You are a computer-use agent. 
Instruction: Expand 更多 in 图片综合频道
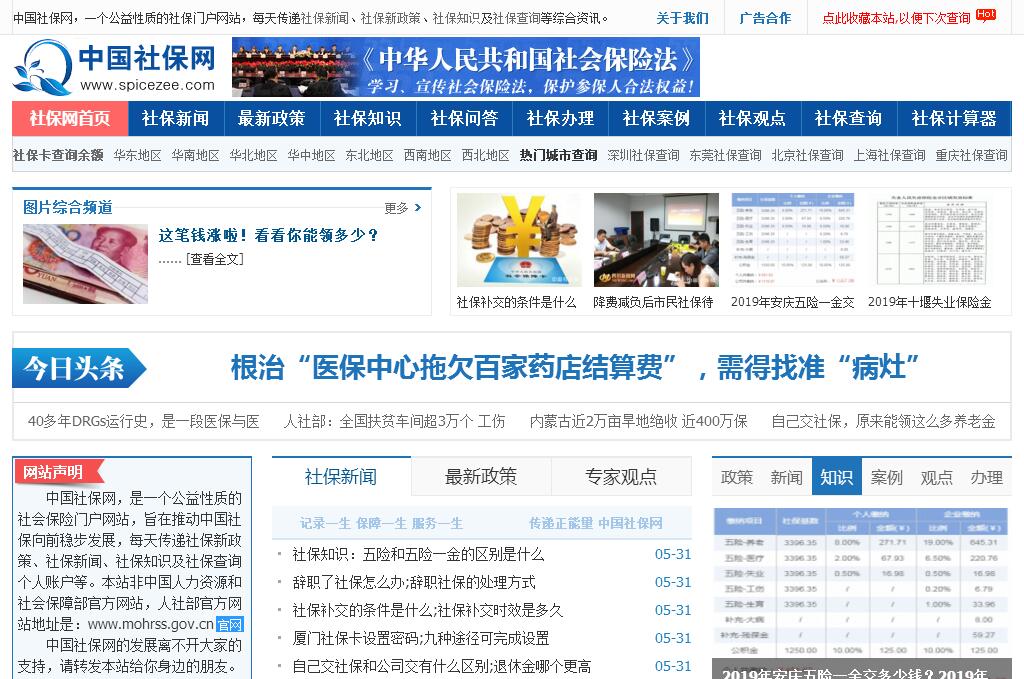(x=402, y=208)
